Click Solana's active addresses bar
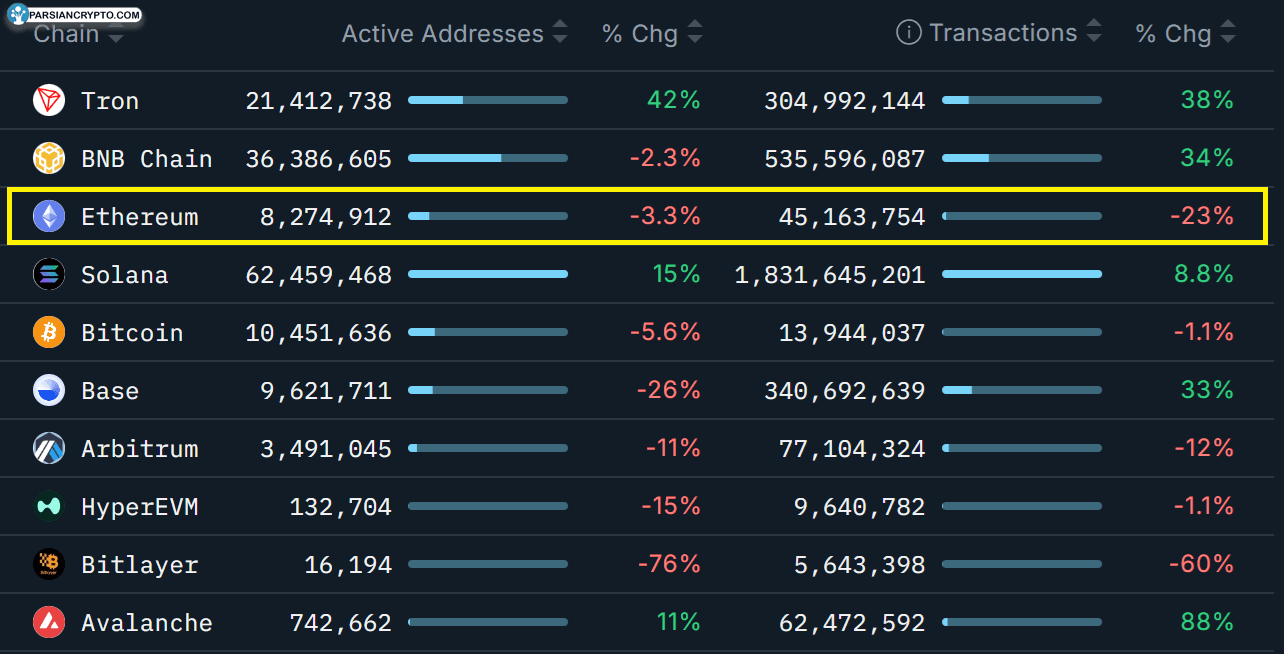 coord(488,274)
